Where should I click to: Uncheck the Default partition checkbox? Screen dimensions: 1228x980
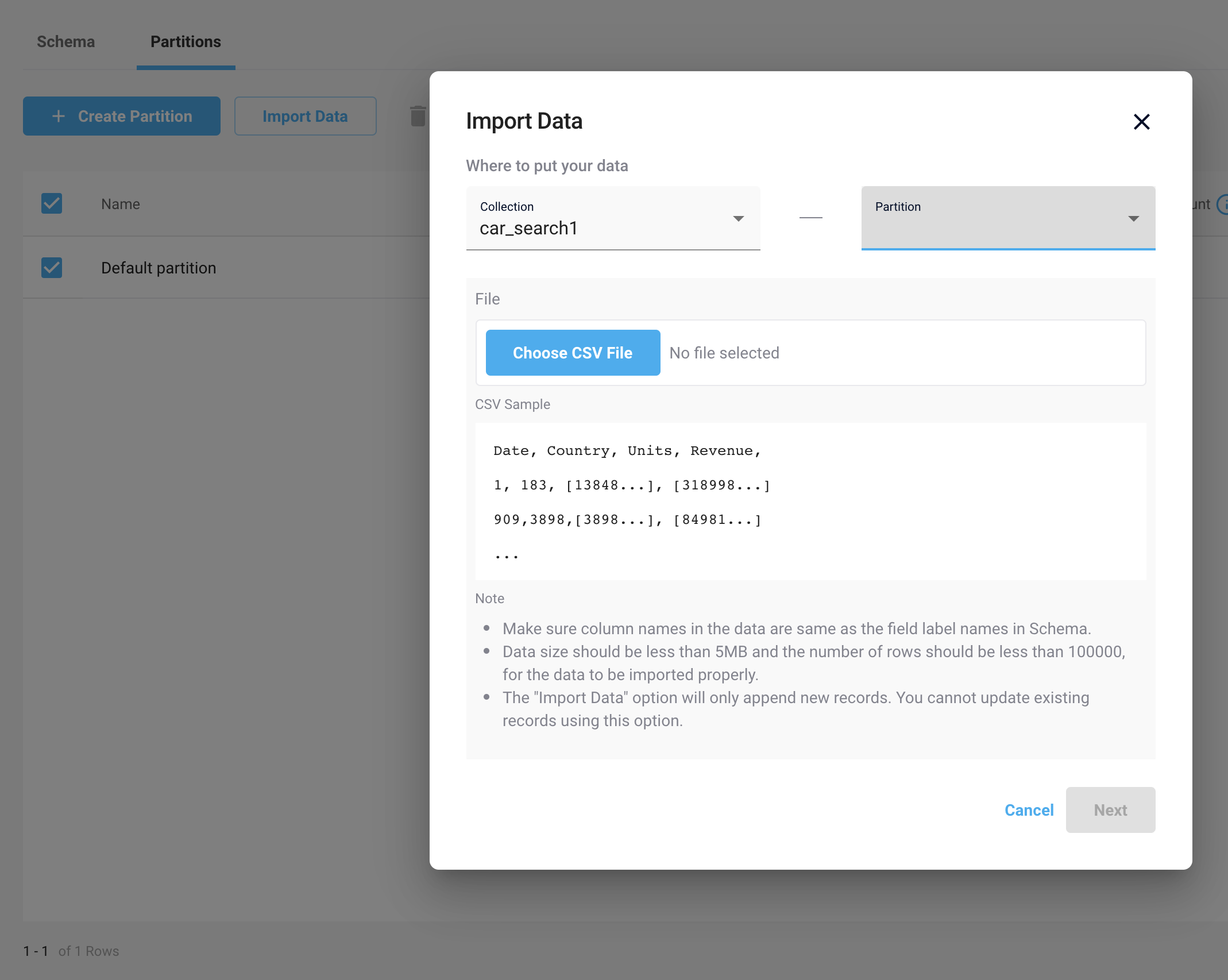tap(52, 268)
